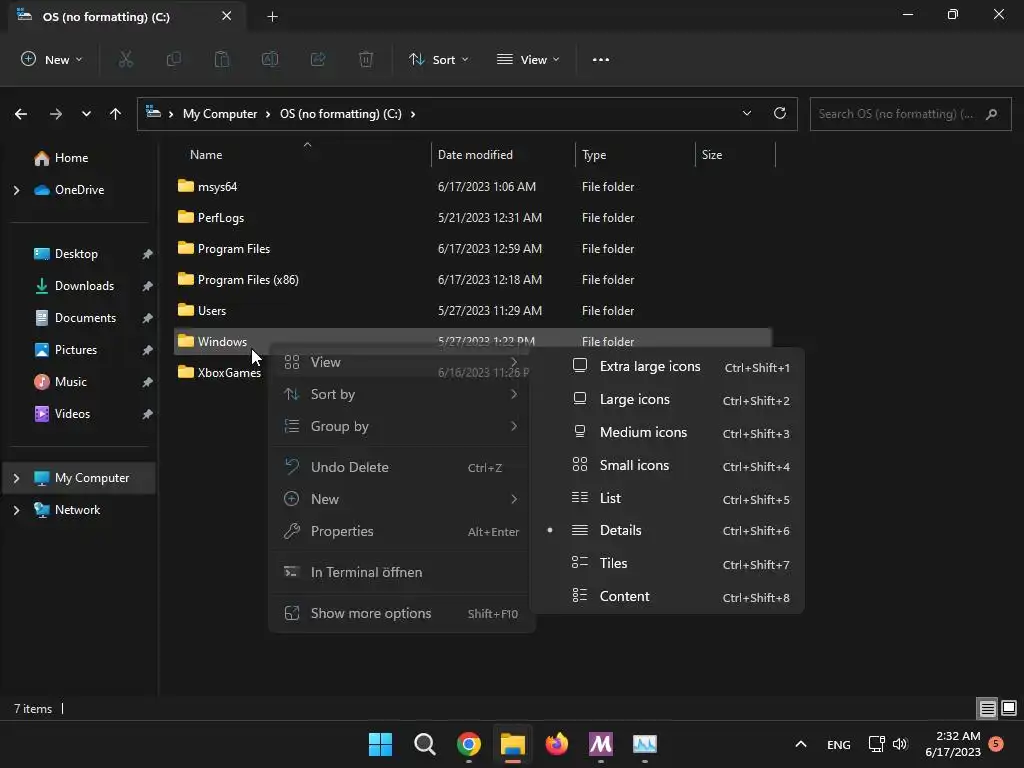
Task: Open taskbar Search
Action: [424, 744]
